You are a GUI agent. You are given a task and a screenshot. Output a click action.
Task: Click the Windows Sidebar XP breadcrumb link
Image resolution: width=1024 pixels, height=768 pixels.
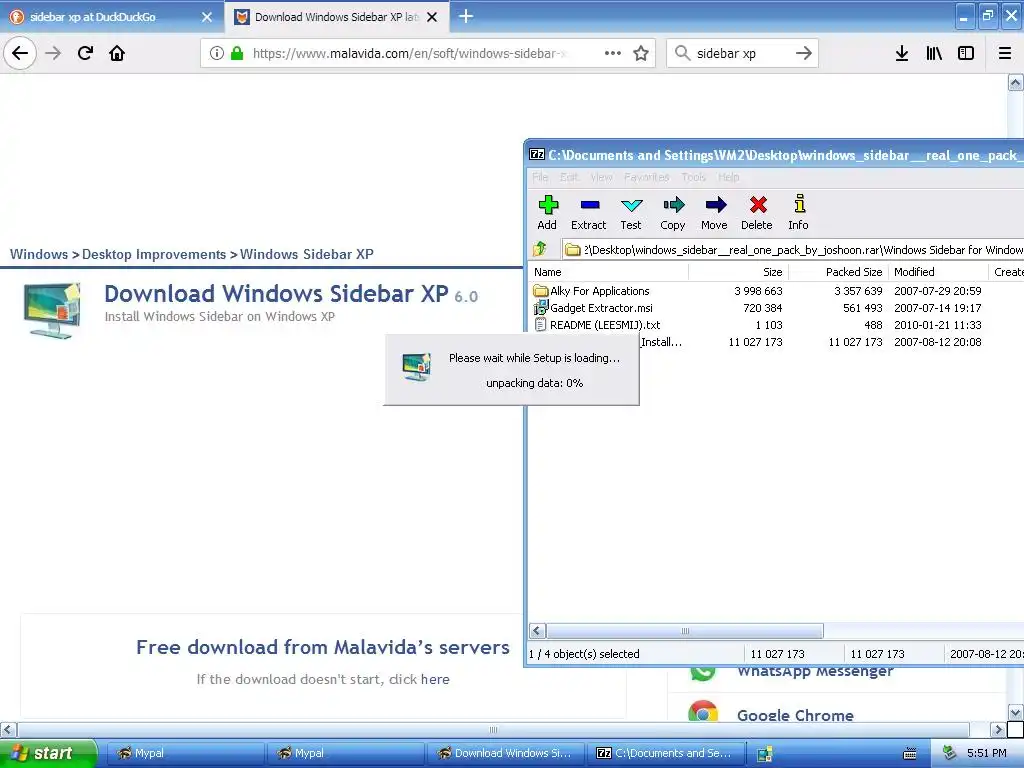pyautogui.click(x=307, y=254)
